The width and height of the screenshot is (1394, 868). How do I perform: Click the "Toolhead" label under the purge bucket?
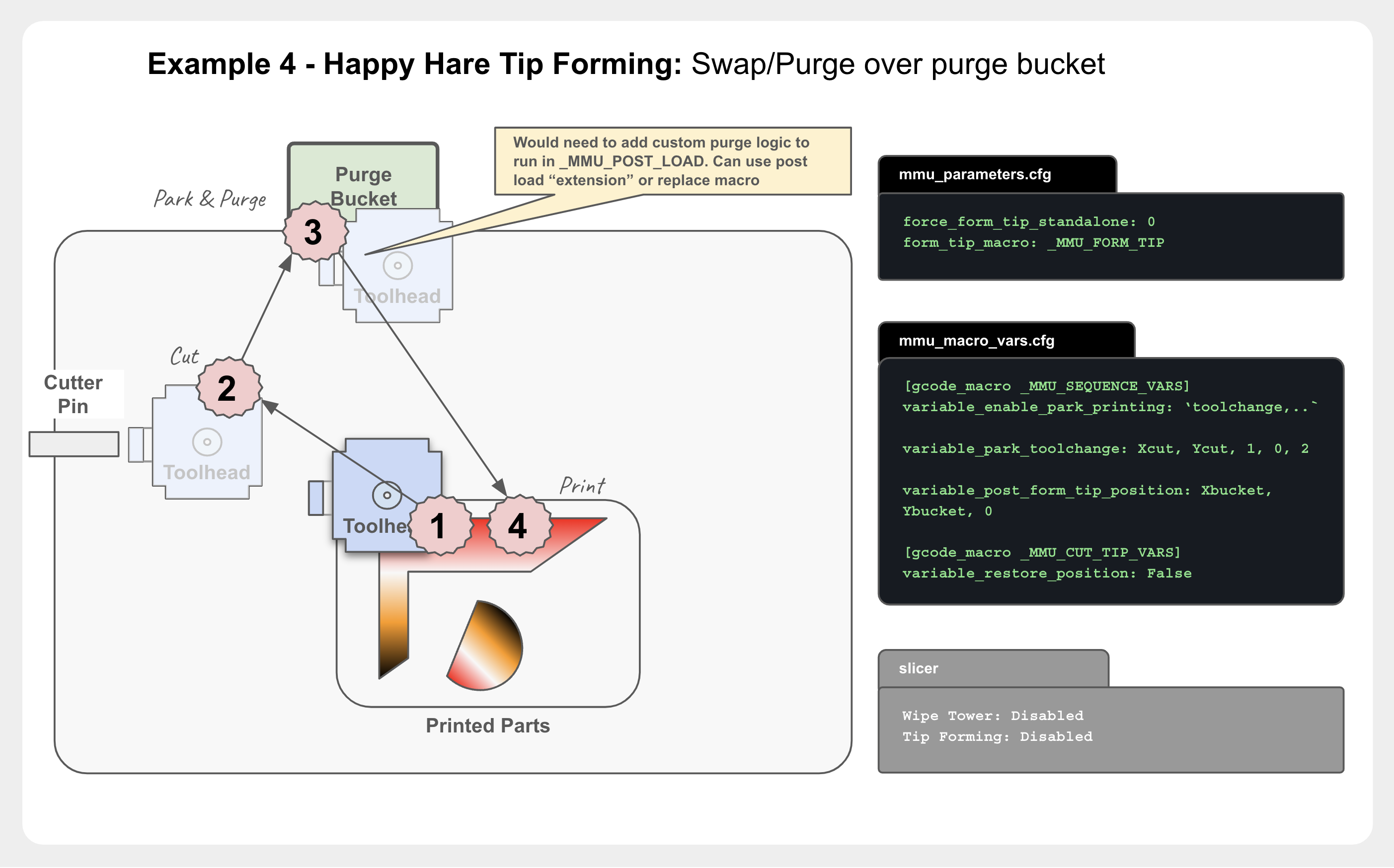(x=397, y=296)
